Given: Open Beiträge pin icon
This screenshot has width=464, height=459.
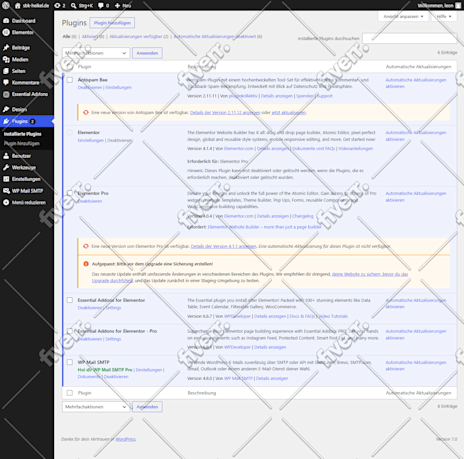Looking at the screenshot, I should (6, 48).
